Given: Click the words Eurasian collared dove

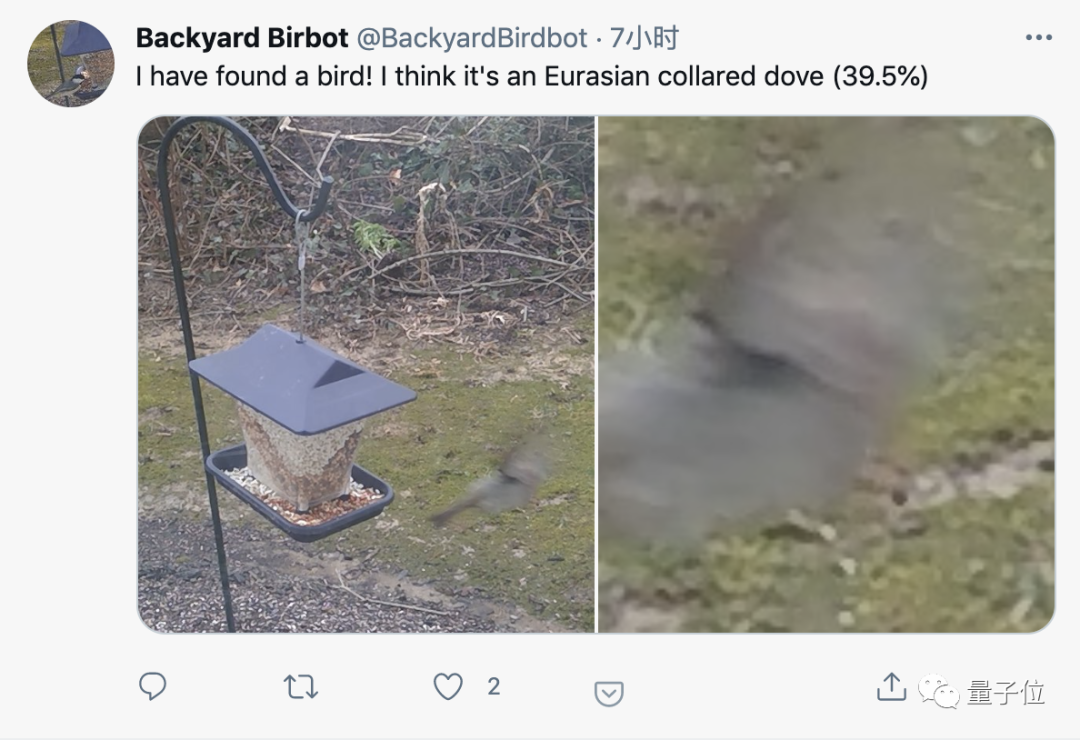Looking at the screenshot, I should [x=684, y=76].
